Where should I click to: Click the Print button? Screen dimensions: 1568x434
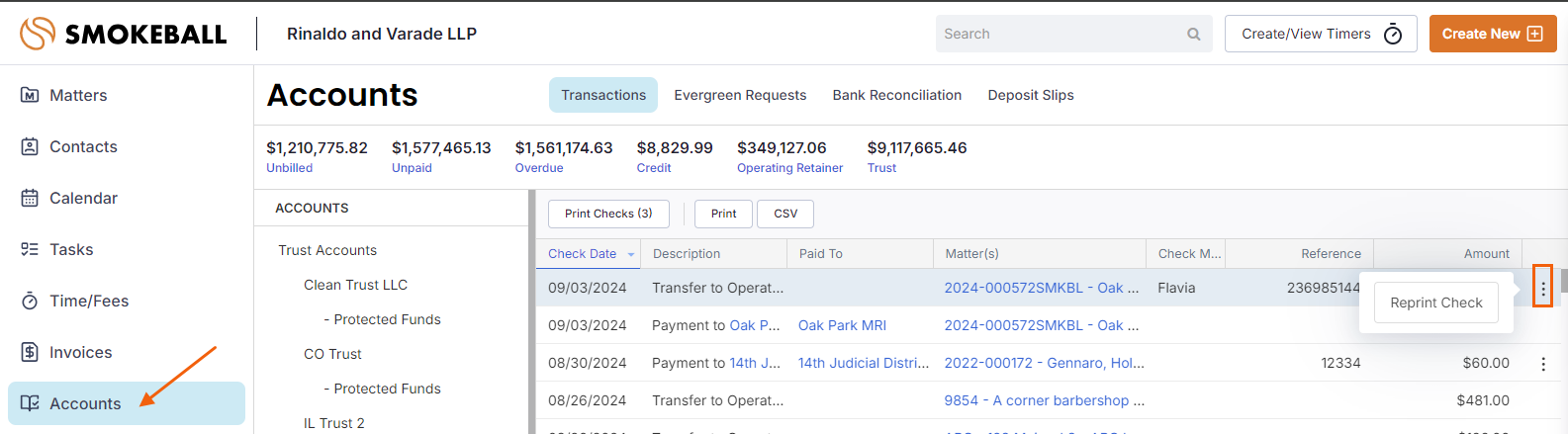723,214
